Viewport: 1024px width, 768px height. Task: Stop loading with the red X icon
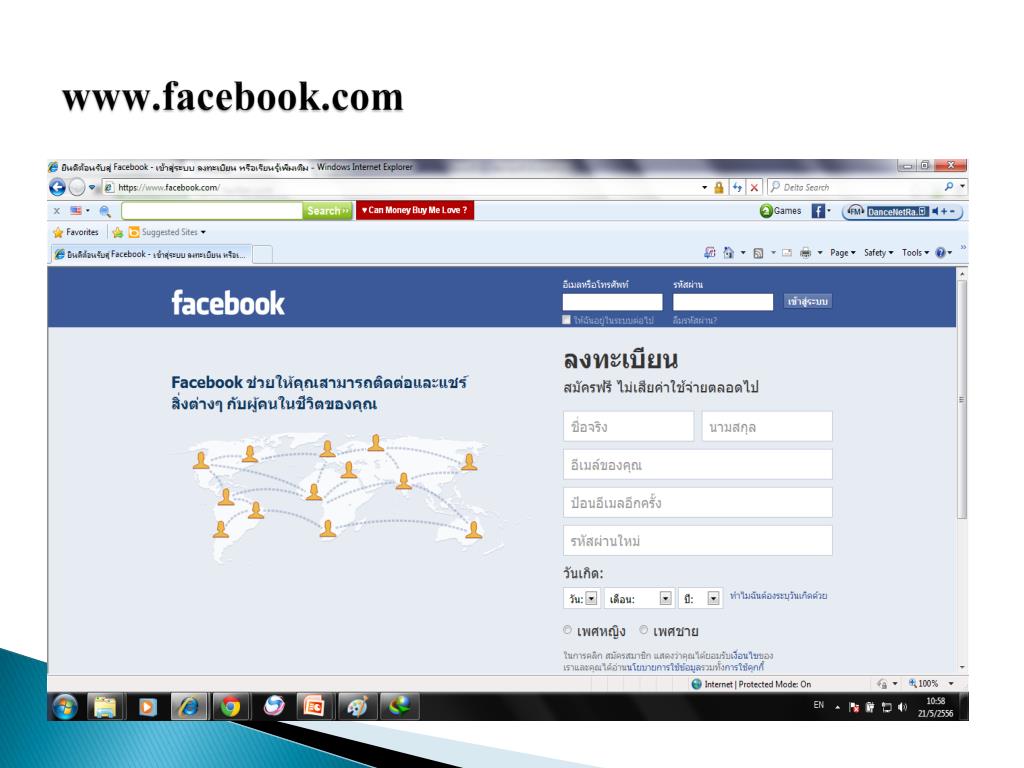[x=754, y=187]
